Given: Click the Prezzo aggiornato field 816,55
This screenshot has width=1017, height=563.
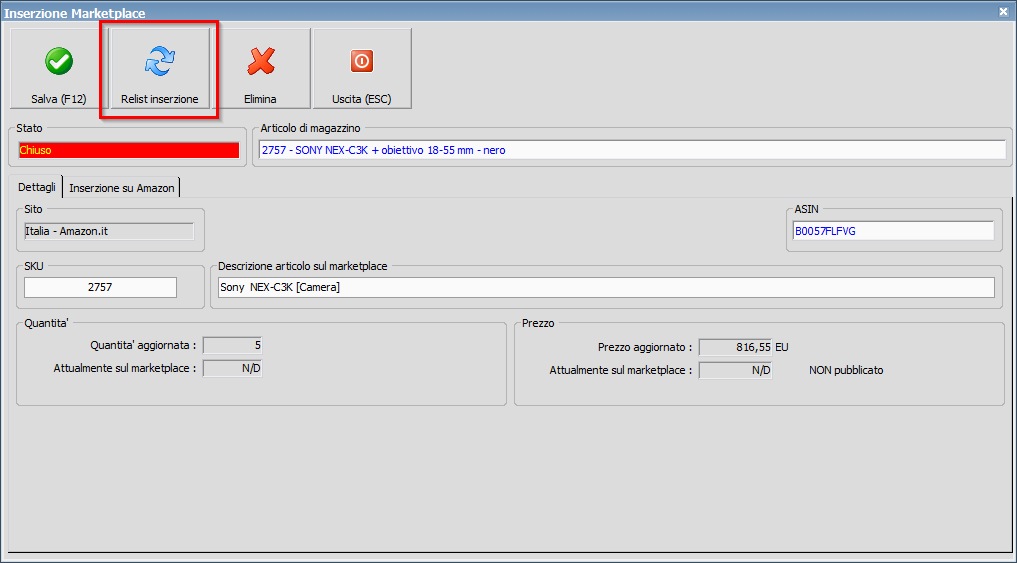Looking at the screenshot, I should tap(736, 348).
